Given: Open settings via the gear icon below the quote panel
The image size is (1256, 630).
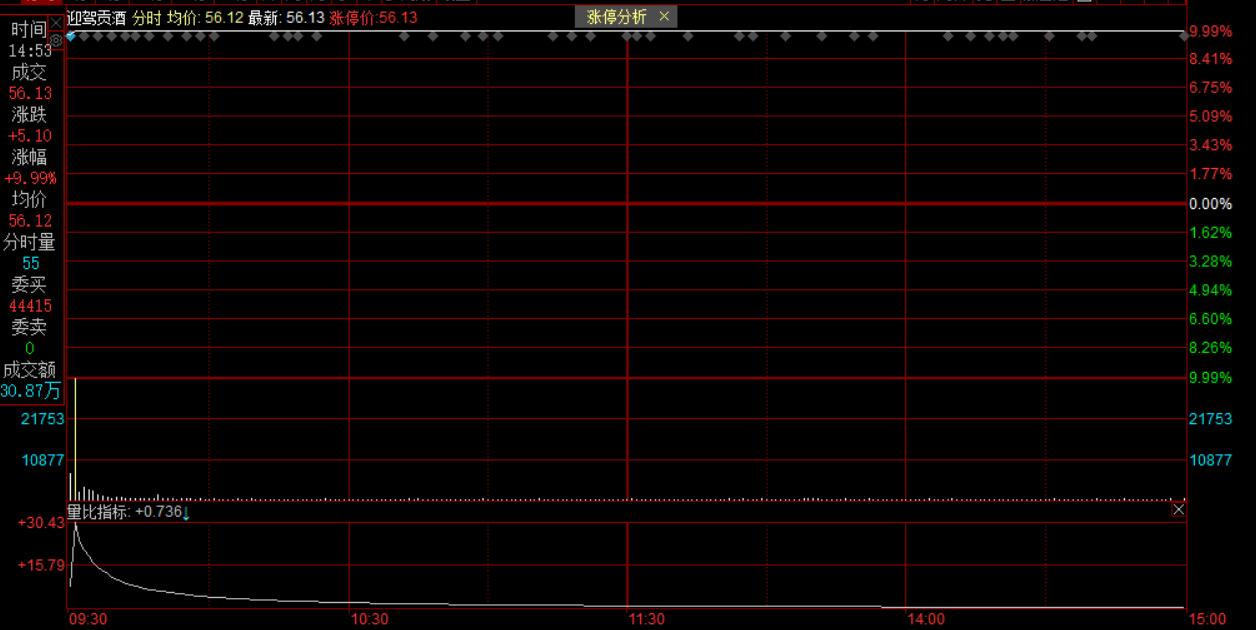Looking at the screenshot, I should point(55,39).
